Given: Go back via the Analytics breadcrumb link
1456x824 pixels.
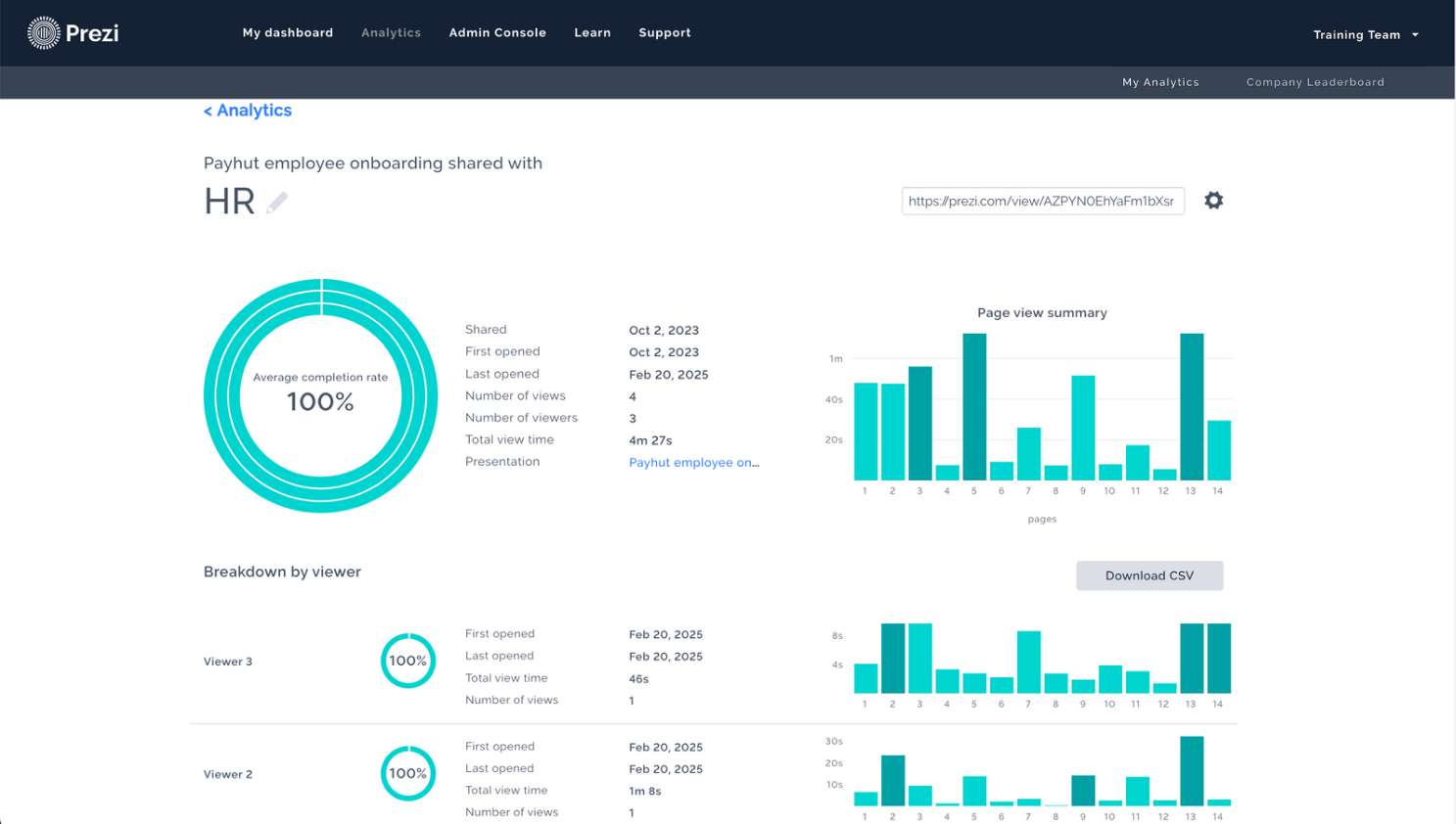Looking at the screenshot, I should pyautogui.click(x=248, y=111).
